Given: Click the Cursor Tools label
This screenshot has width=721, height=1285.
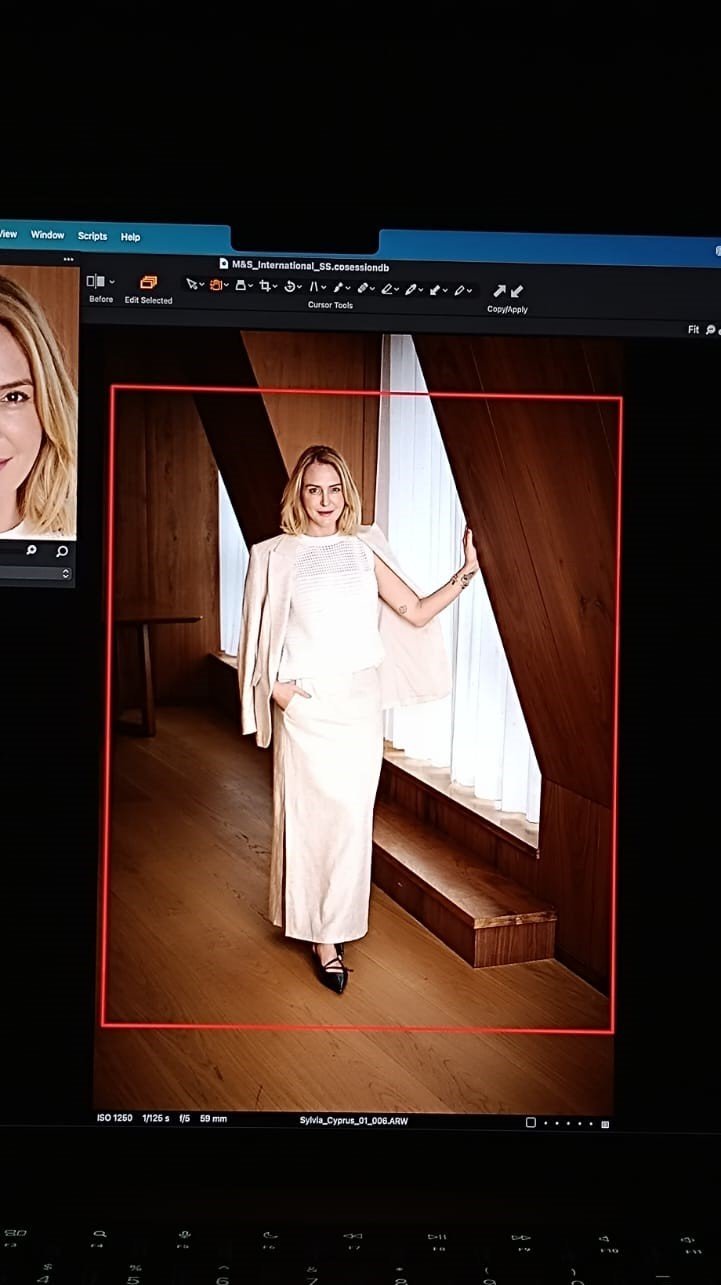Looking at the screenshot, I should coord(330,305).
